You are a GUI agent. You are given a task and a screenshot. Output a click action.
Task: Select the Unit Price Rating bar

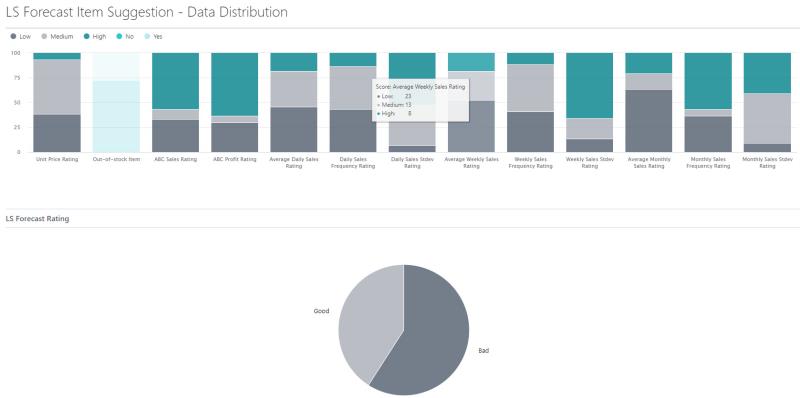(x=57, y=102)
